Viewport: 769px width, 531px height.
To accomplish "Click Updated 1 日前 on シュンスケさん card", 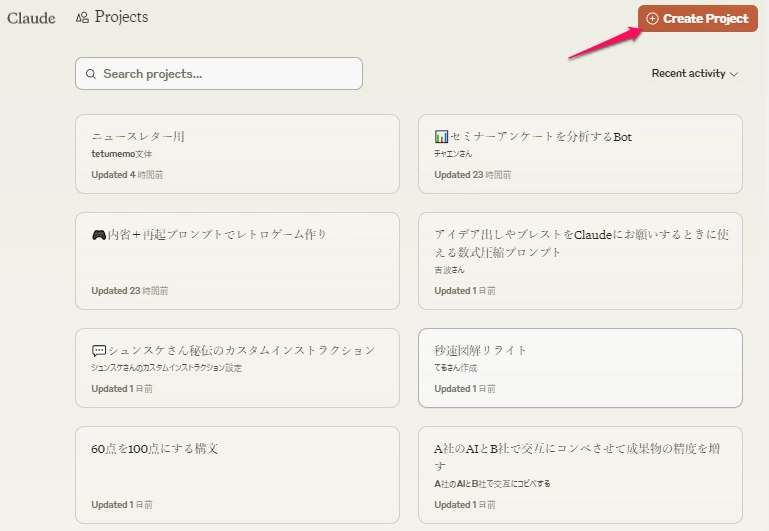I will (122, 389).
